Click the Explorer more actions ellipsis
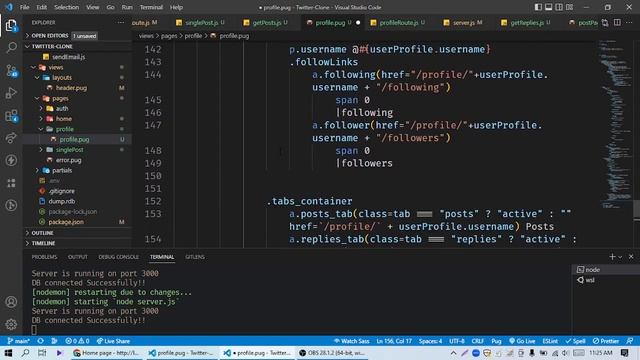 121,23
